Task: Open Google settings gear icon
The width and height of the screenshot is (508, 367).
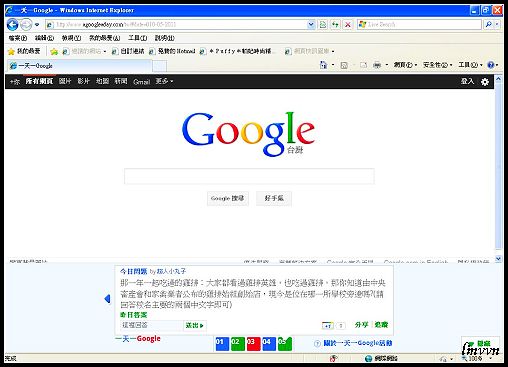Action: point(485,82)
